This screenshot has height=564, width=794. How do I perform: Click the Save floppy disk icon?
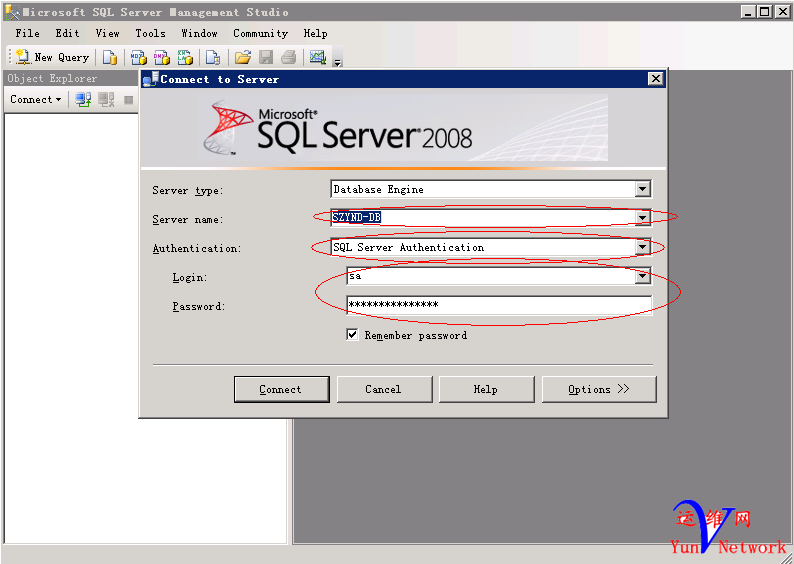click(266, 57)
